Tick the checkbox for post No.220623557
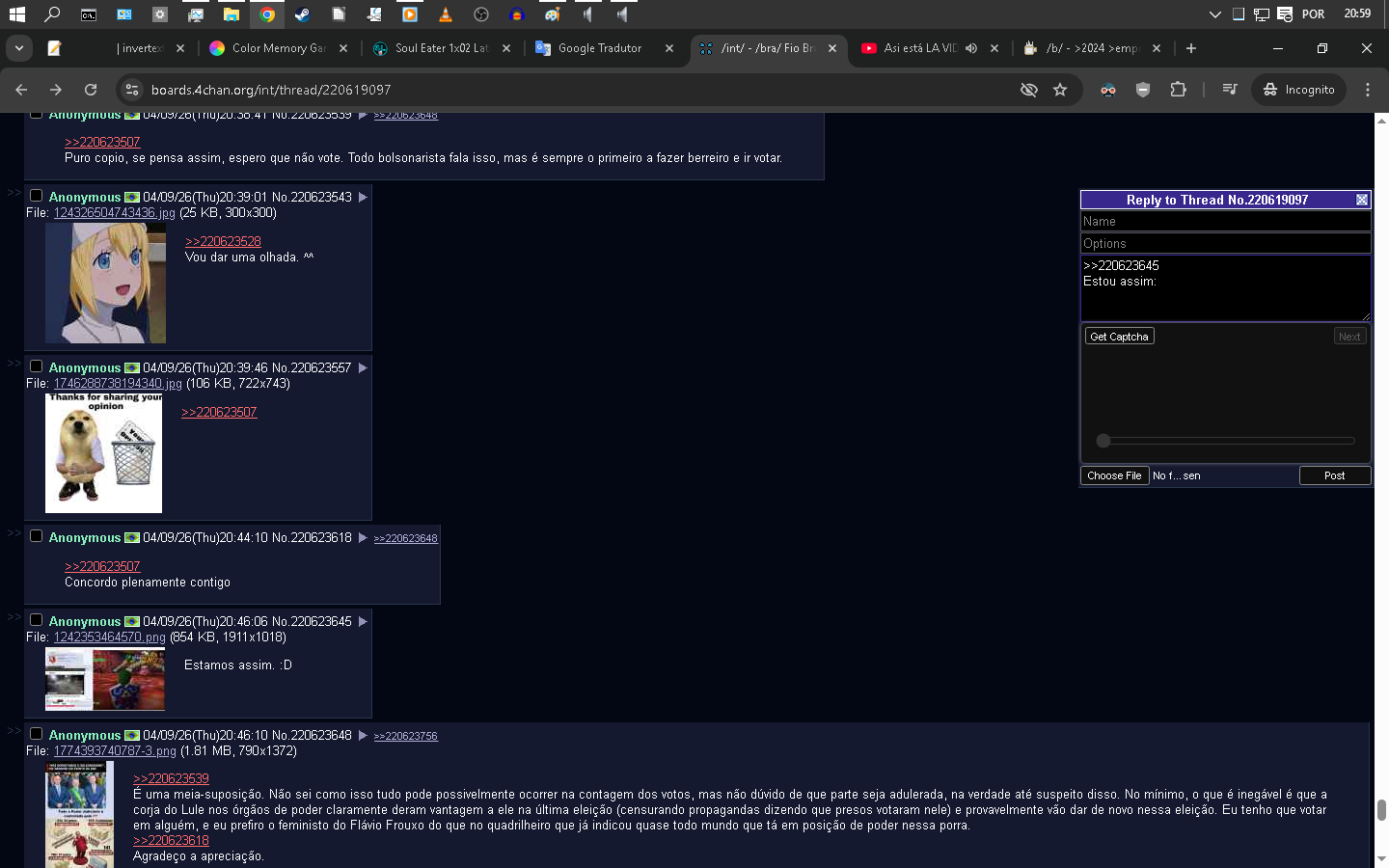Screen dimensions: 1389x868 point(36,366)
